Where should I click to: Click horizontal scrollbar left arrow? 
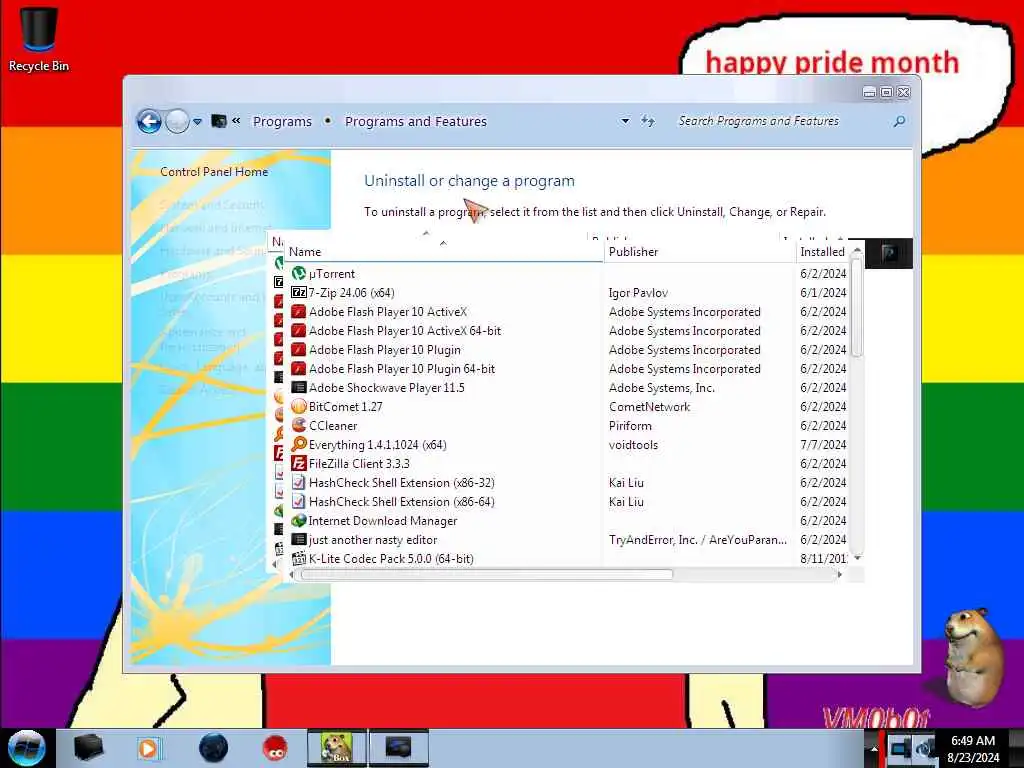tap(291, 575)
